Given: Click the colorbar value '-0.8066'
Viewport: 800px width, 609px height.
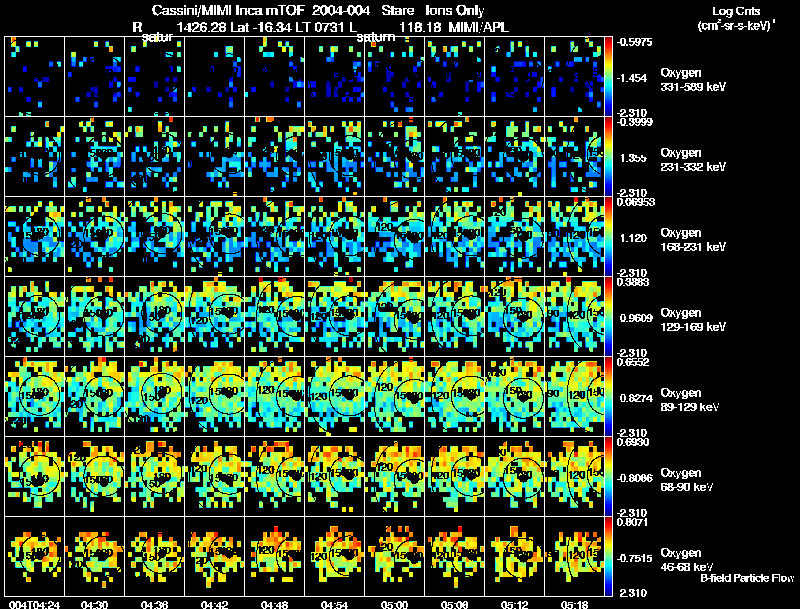Looking at the screenshot, I should [634, 478].
